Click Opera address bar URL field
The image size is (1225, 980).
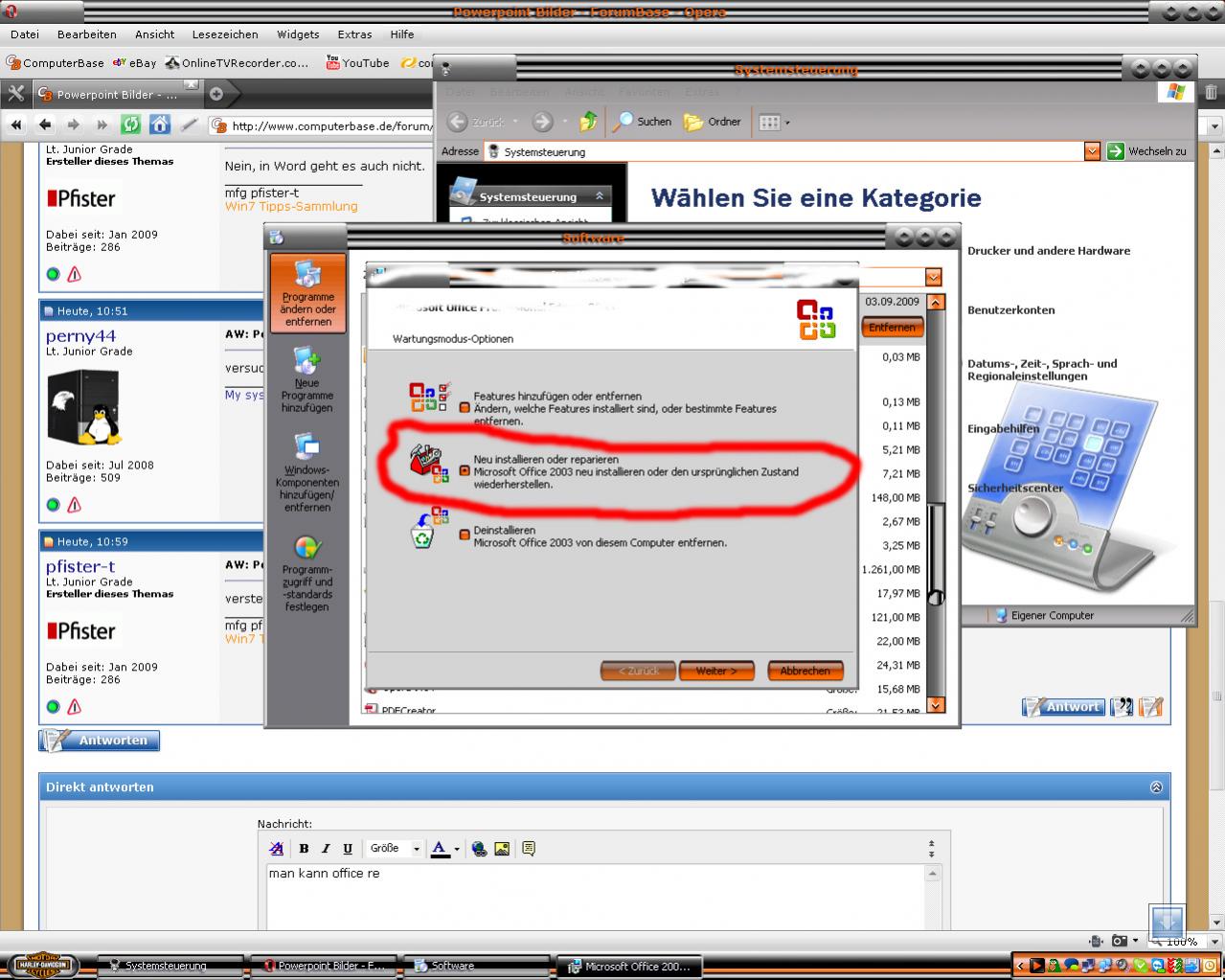(x=330, y=125)
